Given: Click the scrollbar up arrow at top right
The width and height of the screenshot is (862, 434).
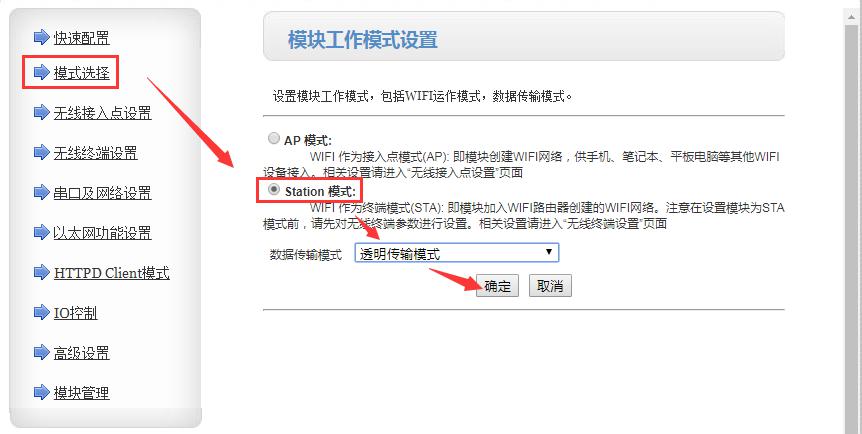Looking at the screenshot, I should tap(853, 17).
